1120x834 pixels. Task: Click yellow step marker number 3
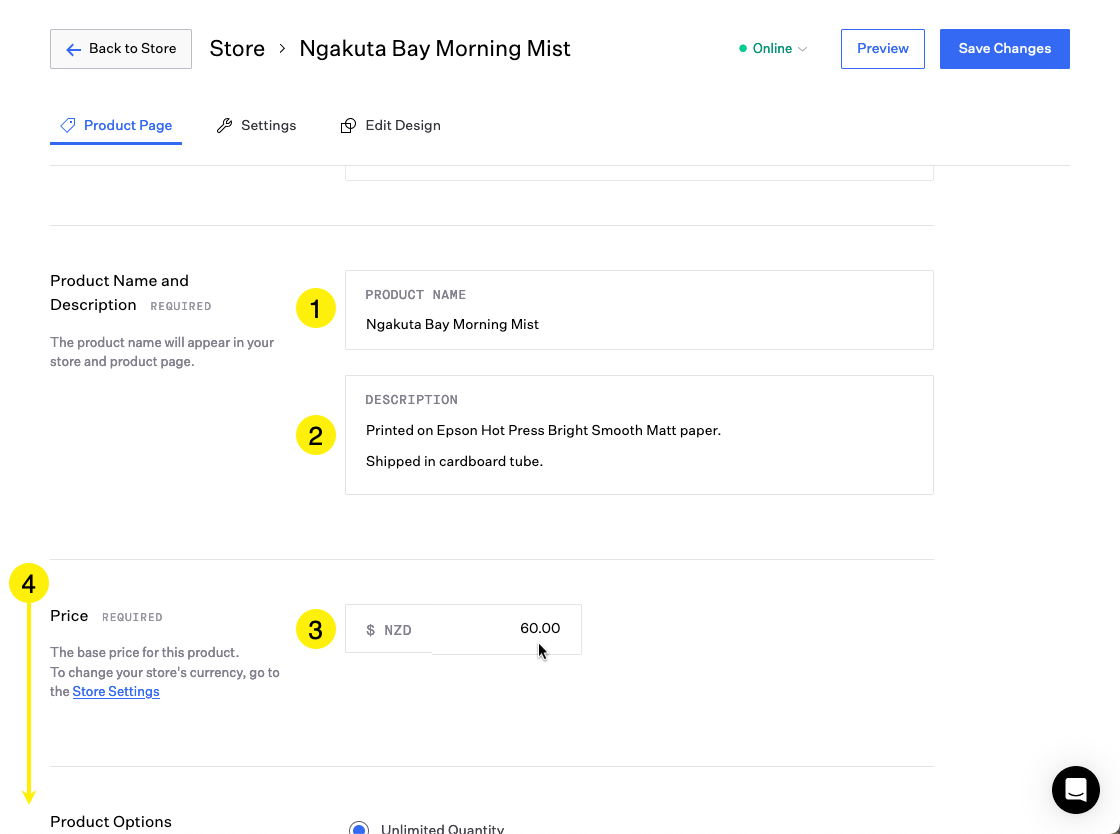(316, 629)
